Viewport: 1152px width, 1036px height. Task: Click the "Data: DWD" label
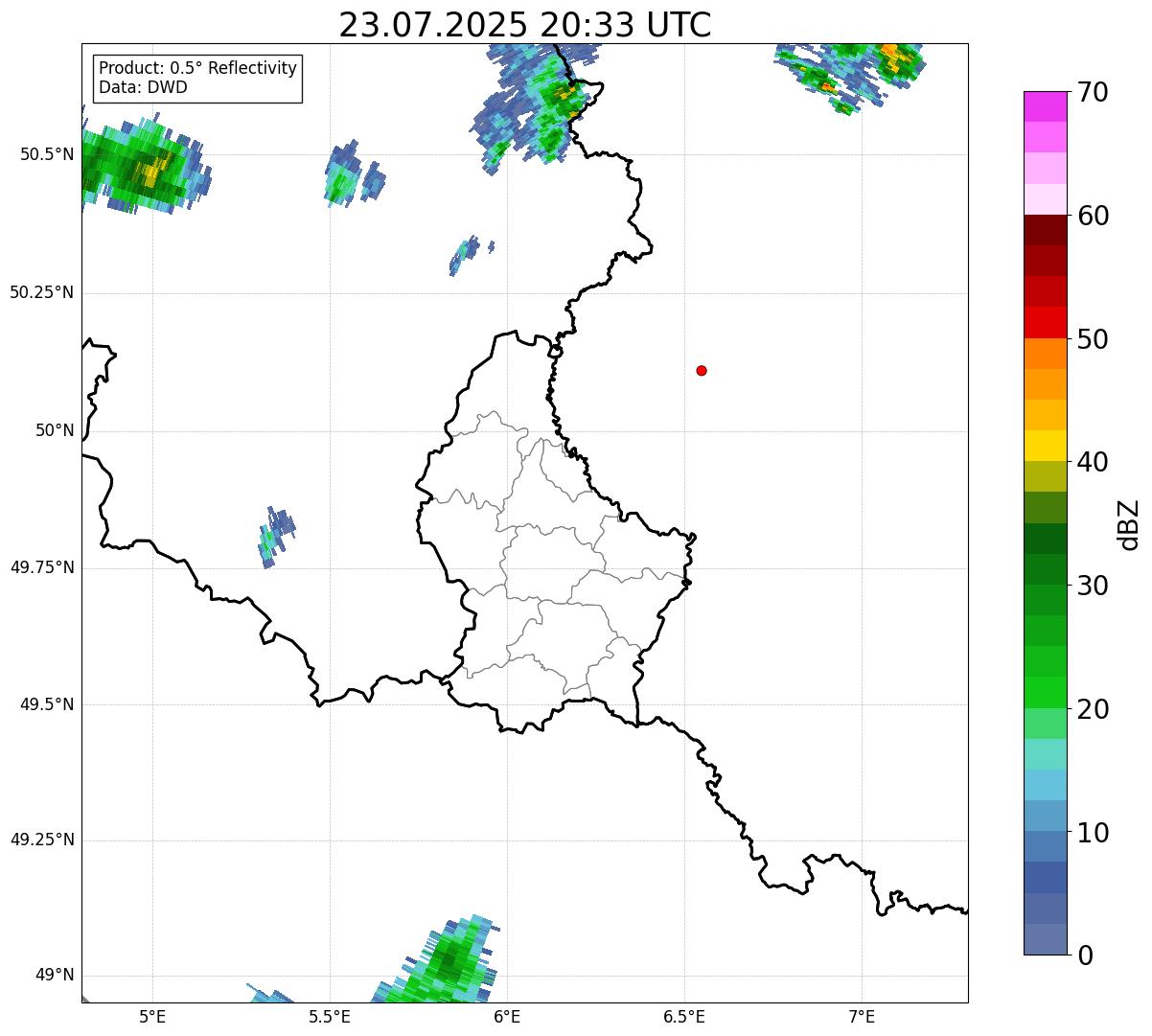pos(143,87)
